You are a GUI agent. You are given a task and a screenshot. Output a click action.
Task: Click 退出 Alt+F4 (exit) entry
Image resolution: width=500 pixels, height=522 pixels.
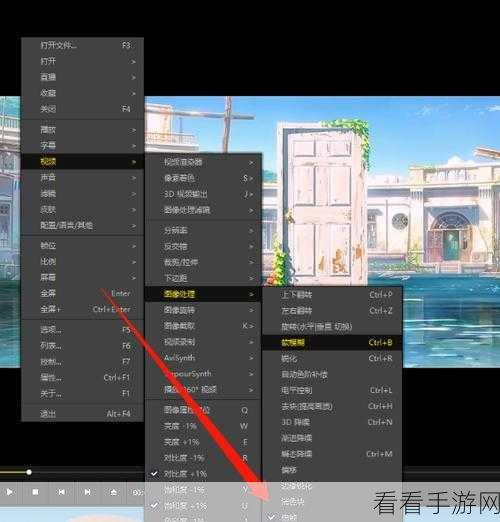[x=82, y=414]
